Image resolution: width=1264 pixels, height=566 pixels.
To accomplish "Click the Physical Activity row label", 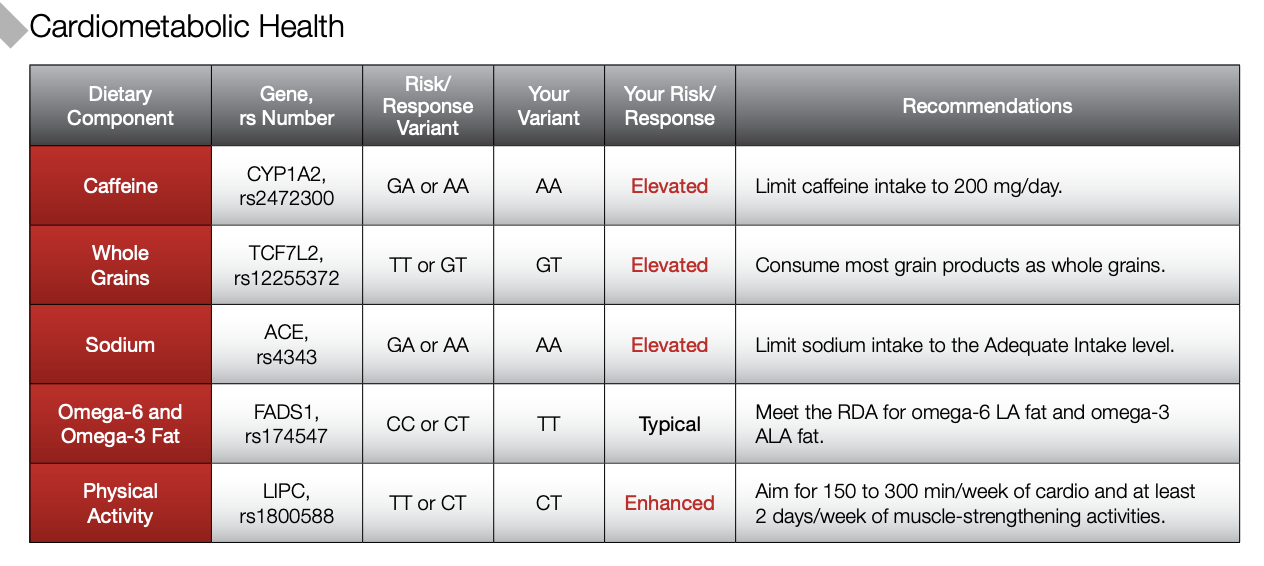I will click(120, 503).
